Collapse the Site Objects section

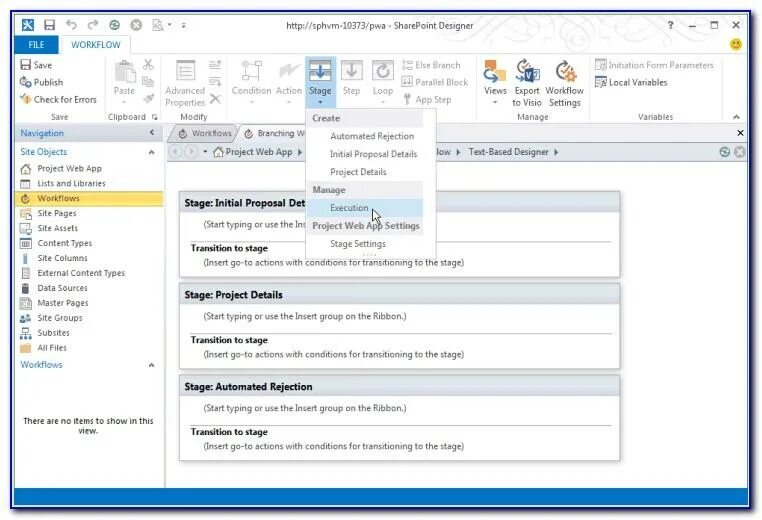coord(151,152)
